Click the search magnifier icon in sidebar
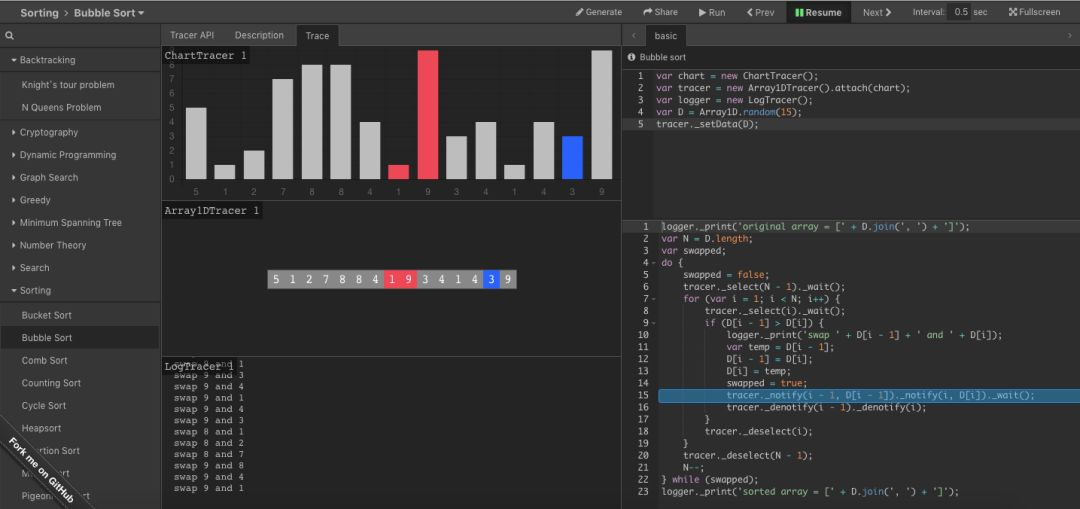1080x509 pixels. point(9,36)
